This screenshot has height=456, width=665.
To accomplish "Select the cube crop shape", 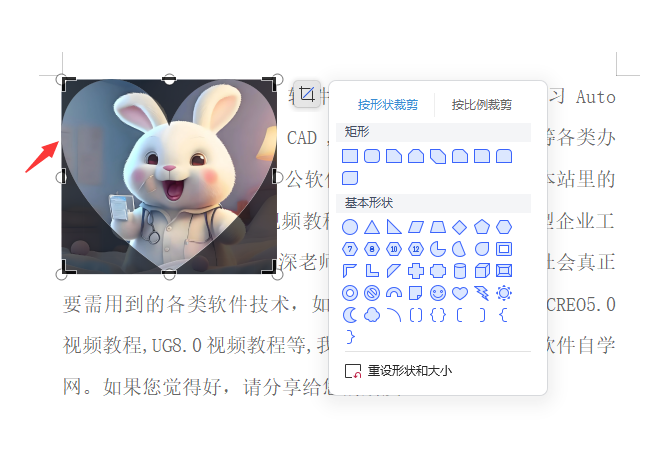I will coord(482,271).
